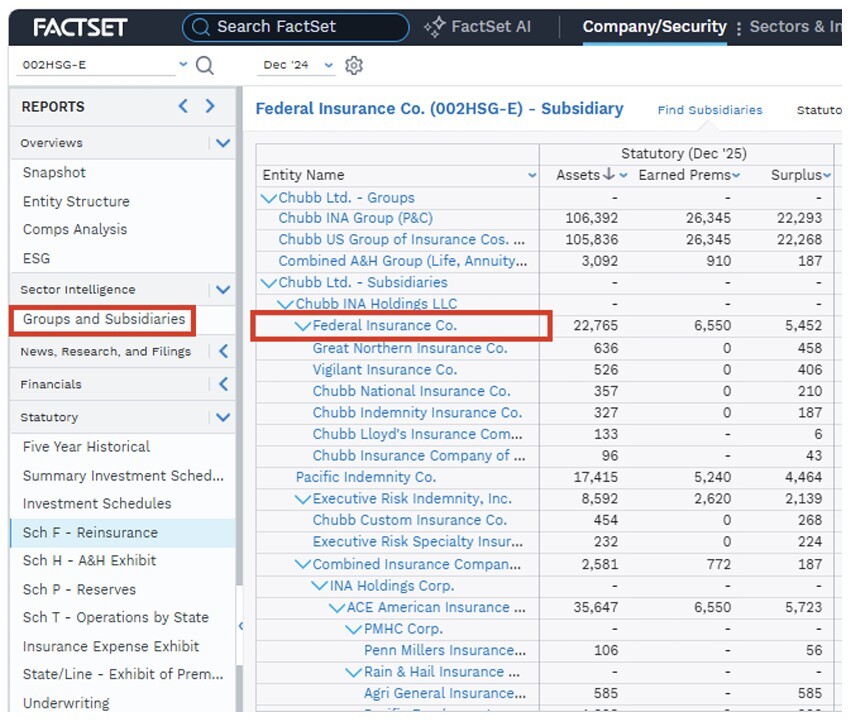This screenshot has height=720, width=848.
Task: Click the Assets sort descending arrow
Action: (609, 174)
